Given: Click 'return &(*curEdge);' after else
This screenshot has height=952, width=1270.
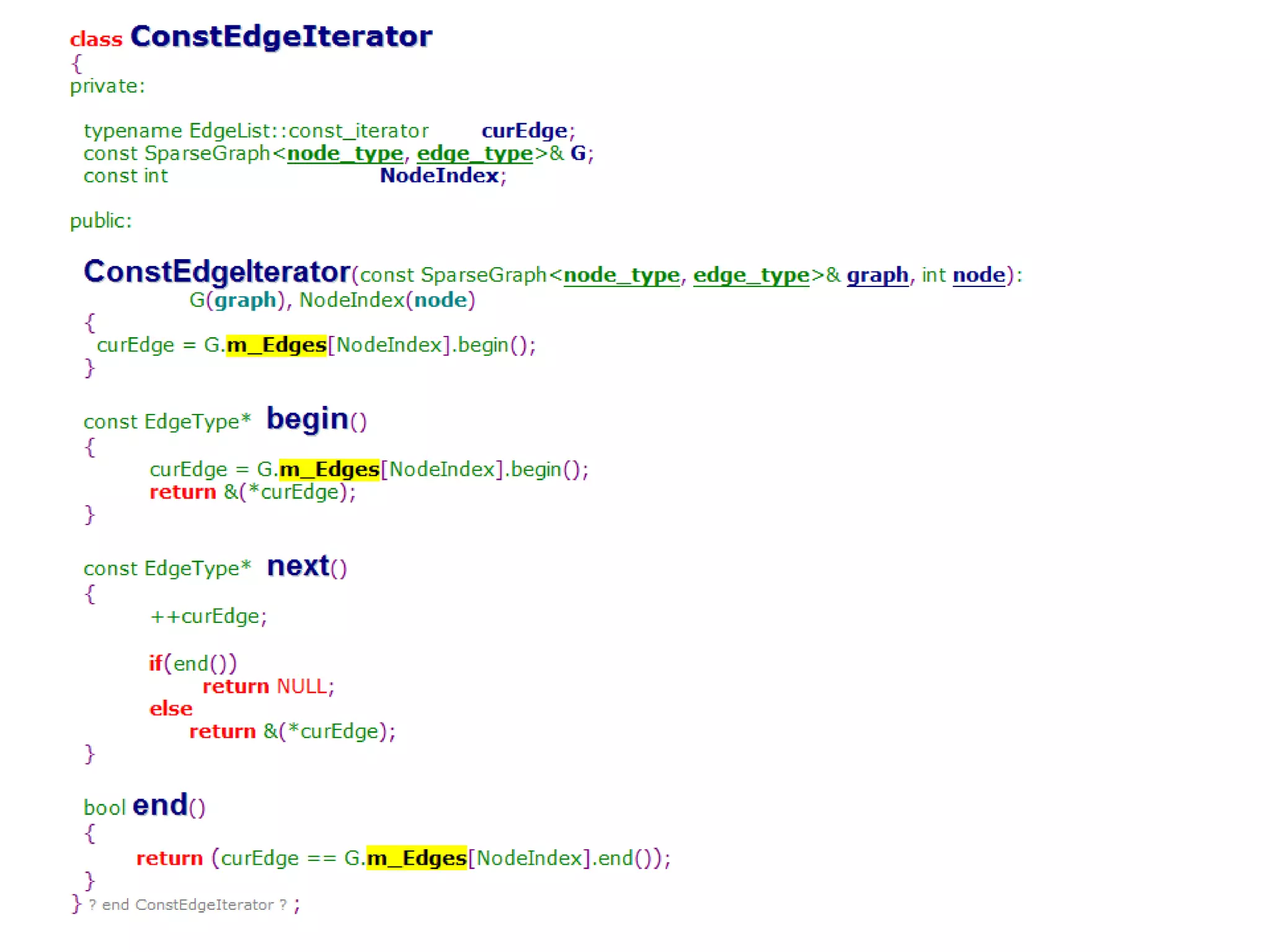Looking at the screenshot, I should coord(292,731).
